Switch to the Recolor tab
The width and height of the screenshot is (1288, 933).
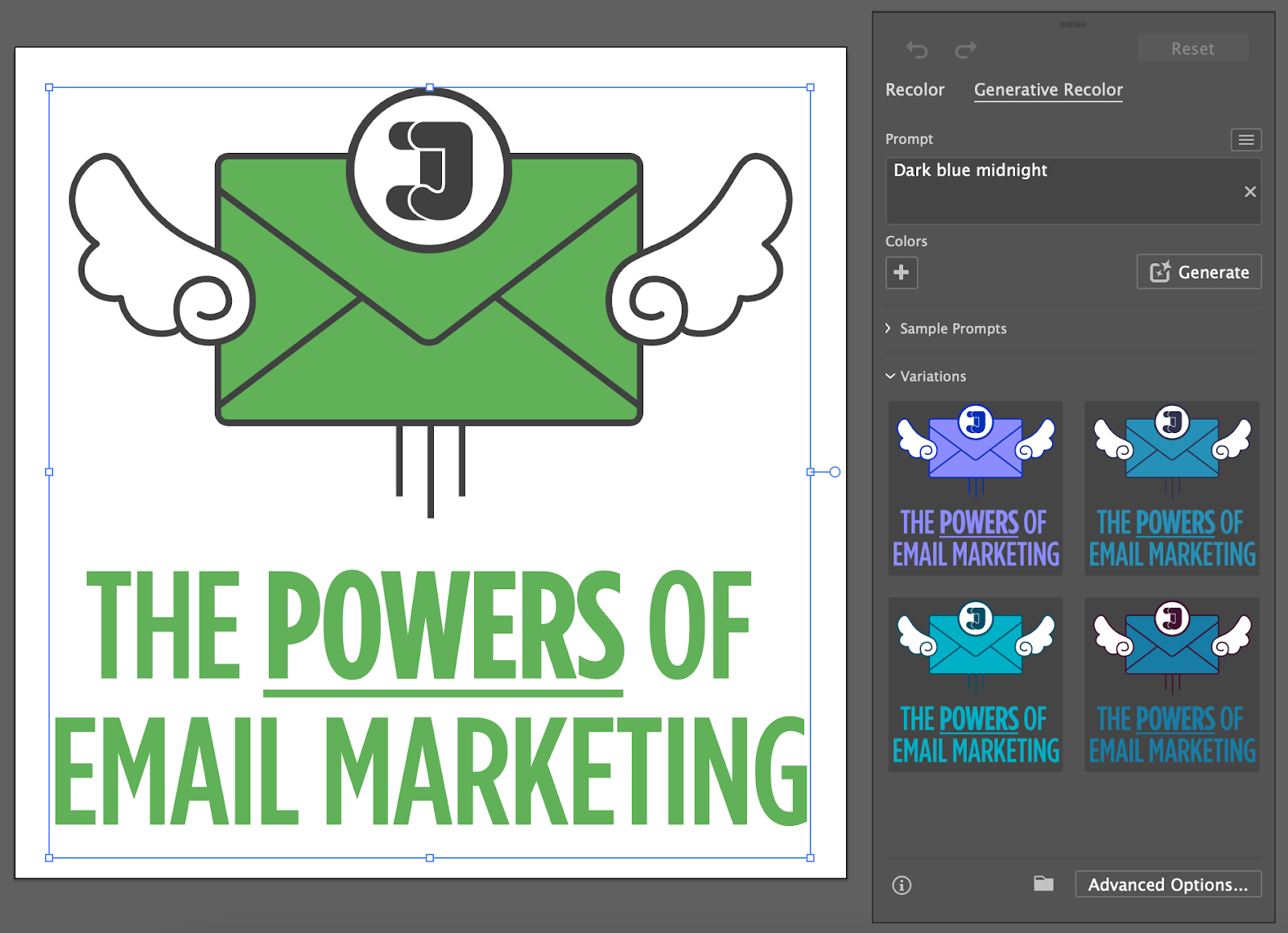[x=914, y=90]
